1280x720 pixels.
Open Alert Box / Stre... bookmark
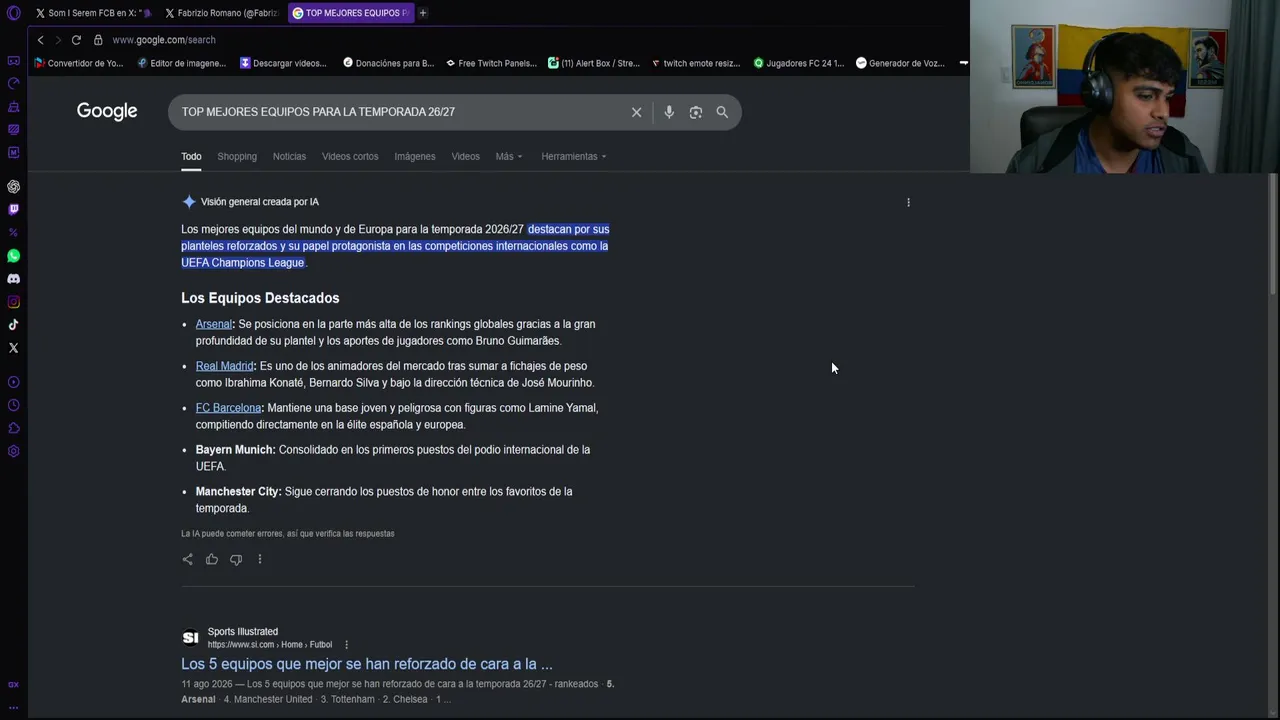pyautogui.click(x=594, y=63)
